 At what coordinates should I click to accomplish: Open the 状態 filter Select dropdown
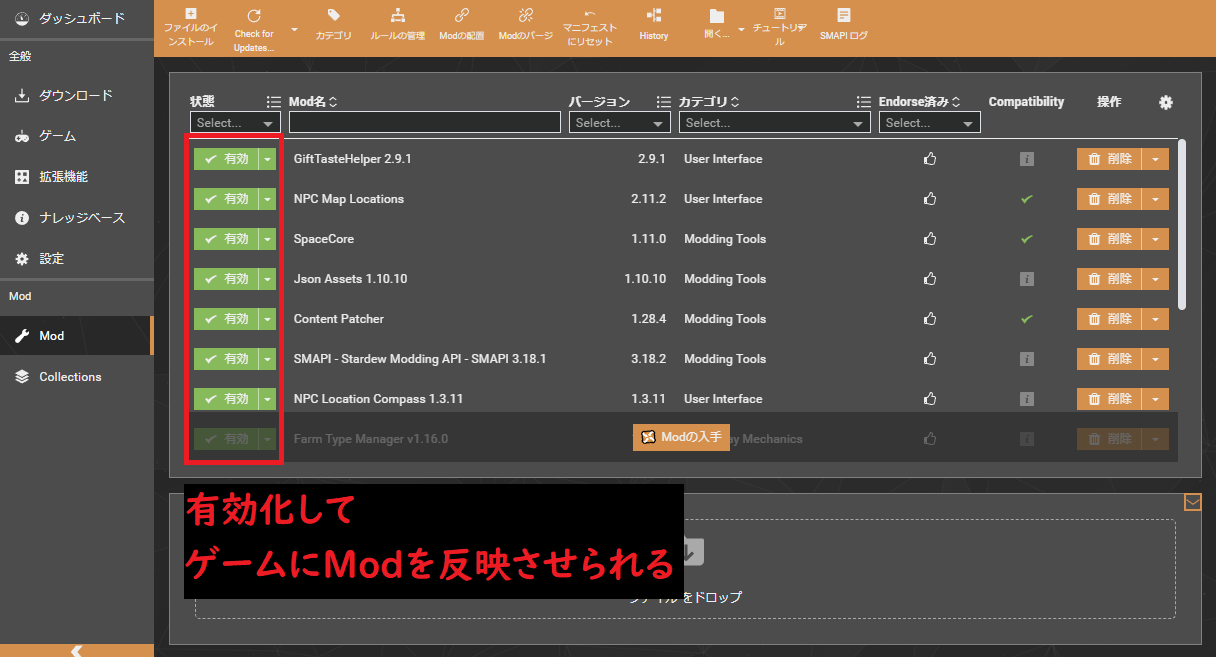(234, 122)
